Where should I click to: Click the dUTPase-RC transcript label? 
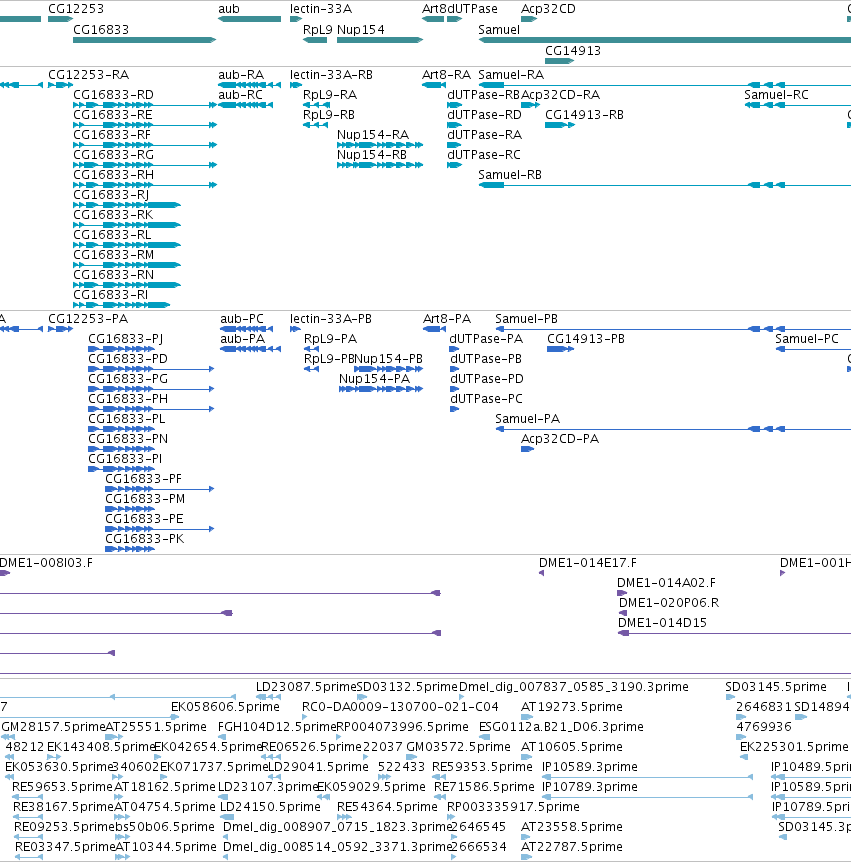point(484,154)
